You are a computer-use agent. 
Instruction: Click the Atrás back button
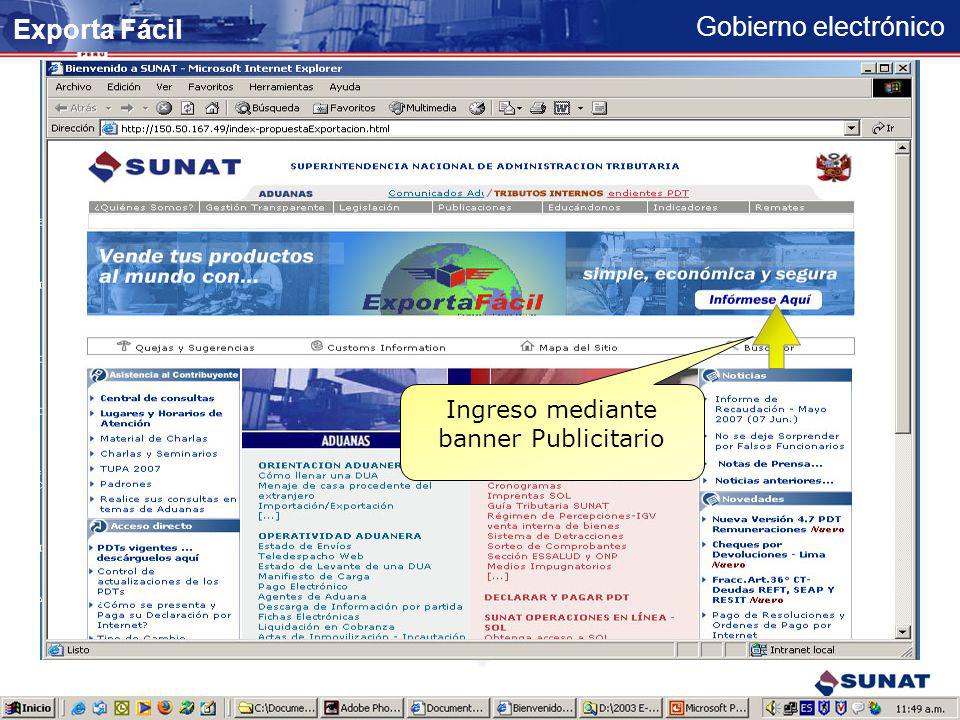pos(75,108)
